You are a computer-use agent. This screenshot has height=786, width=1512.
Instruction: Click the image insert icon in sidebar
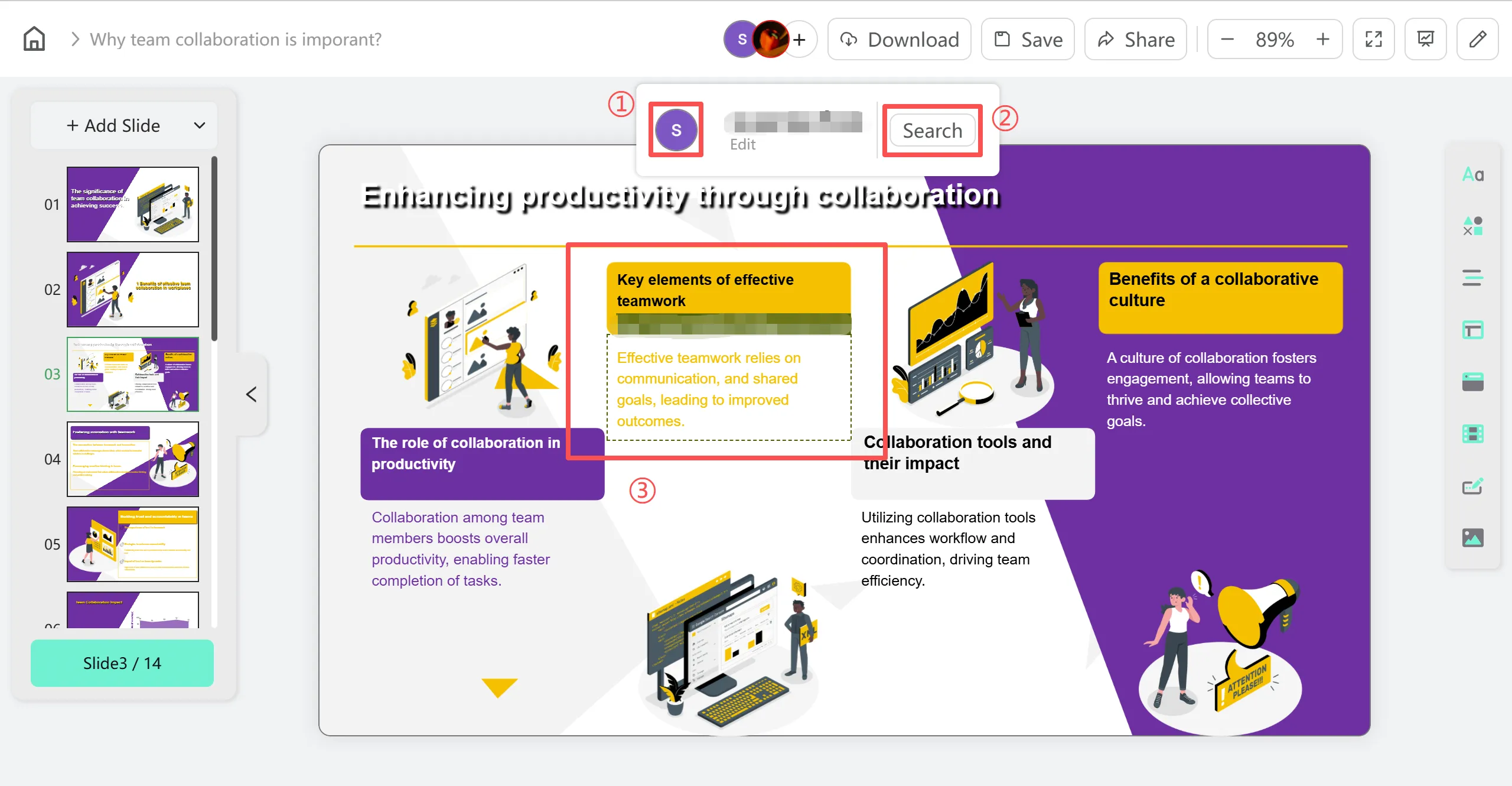pyautogui.click(x=1472, y=538)
